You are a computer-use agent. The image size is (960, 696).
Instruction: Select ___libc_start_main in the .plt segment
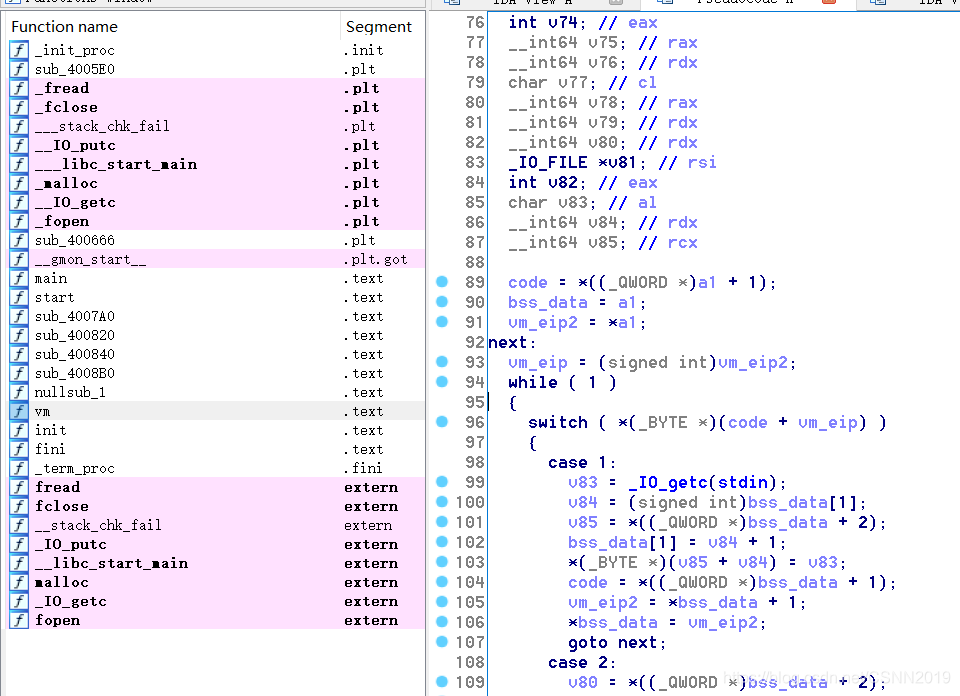[216, 164]
